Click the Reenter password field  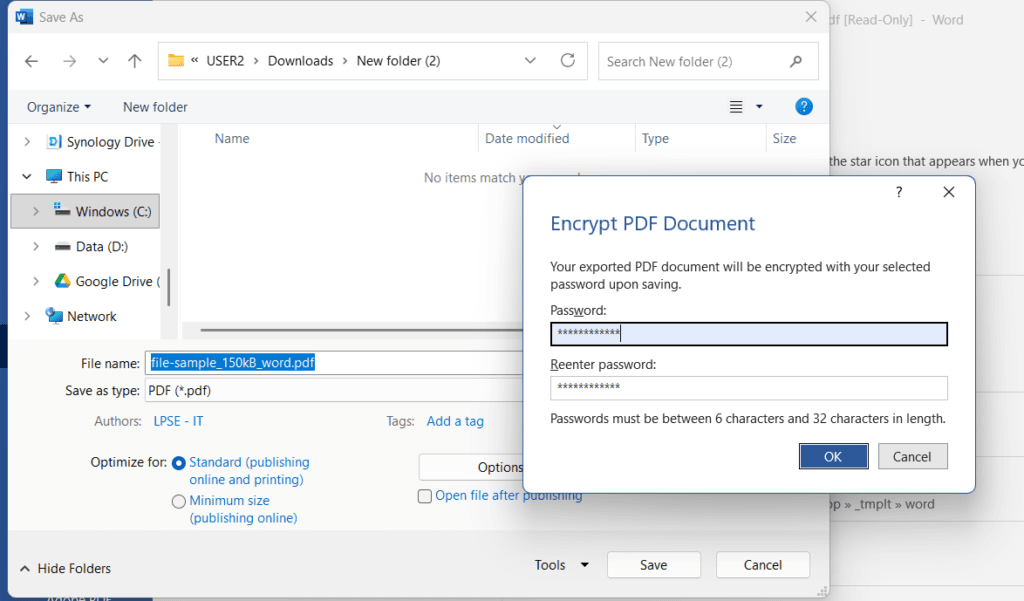(748, 388)
